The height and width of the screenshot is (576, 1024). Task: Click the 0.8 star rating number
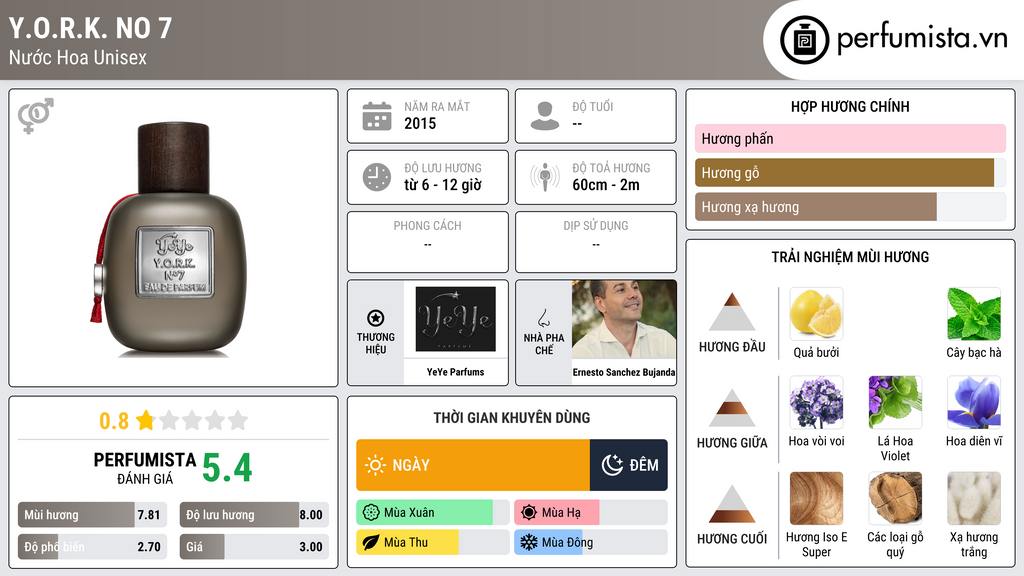coord(114,421)
